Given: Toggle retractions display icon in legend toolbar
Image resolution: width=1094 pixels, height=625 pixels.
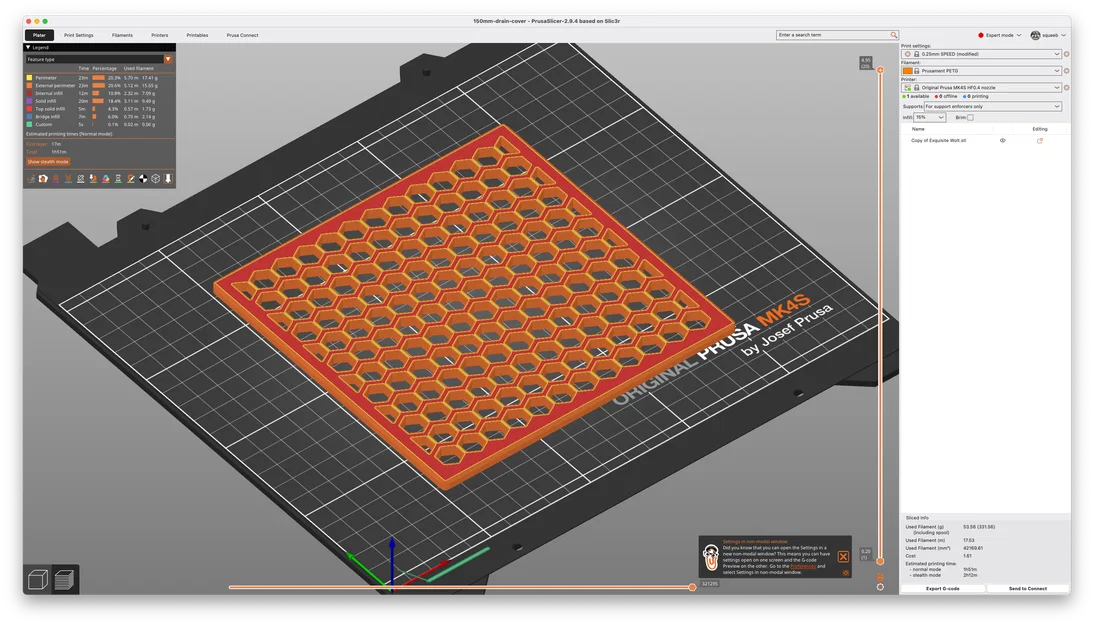Looking at the screenshot, I should point(56,179).
